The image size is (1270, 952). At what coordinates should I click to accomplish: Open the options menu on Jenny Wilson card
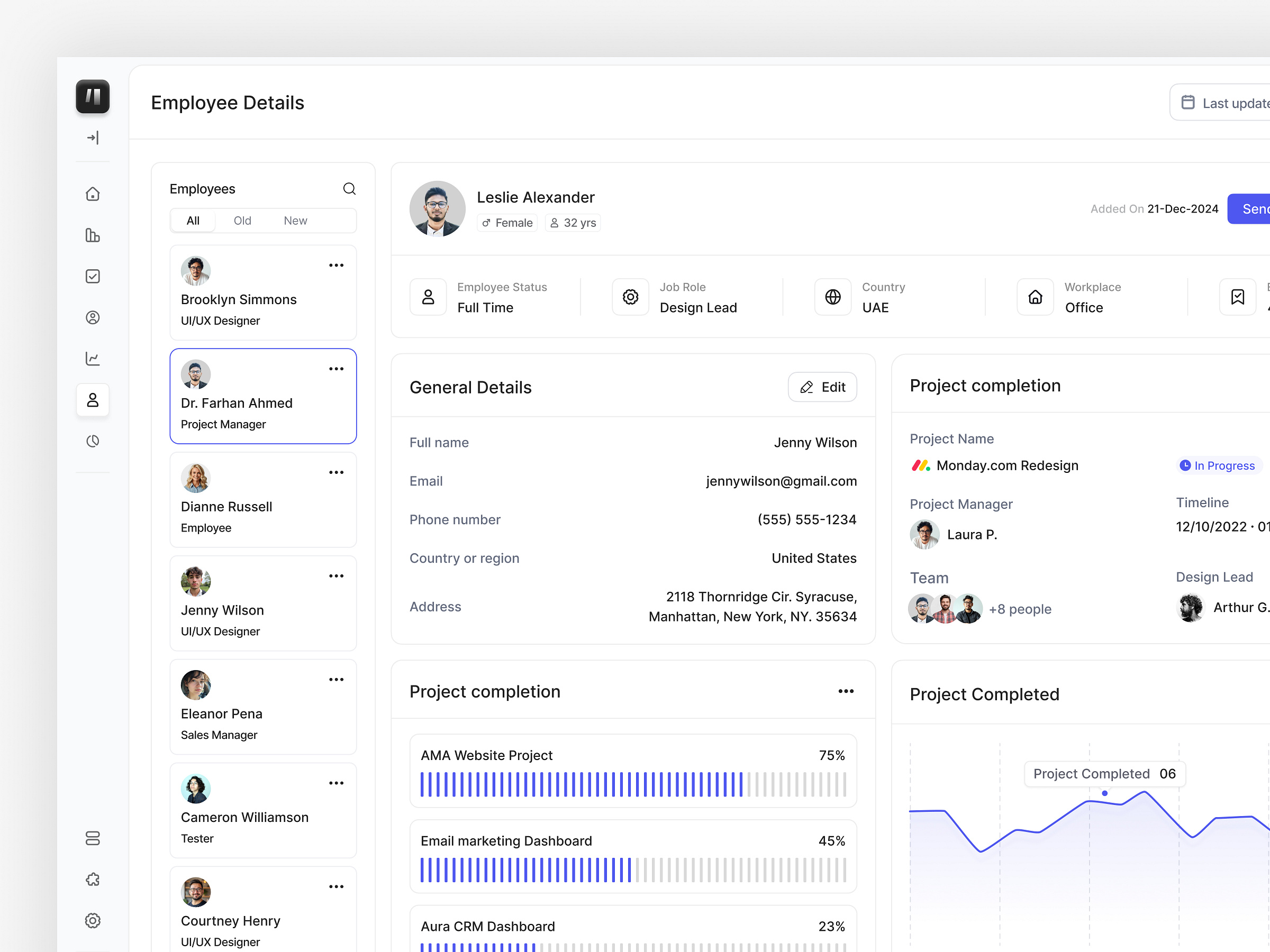pyautogui.click(x=337, y=575)
